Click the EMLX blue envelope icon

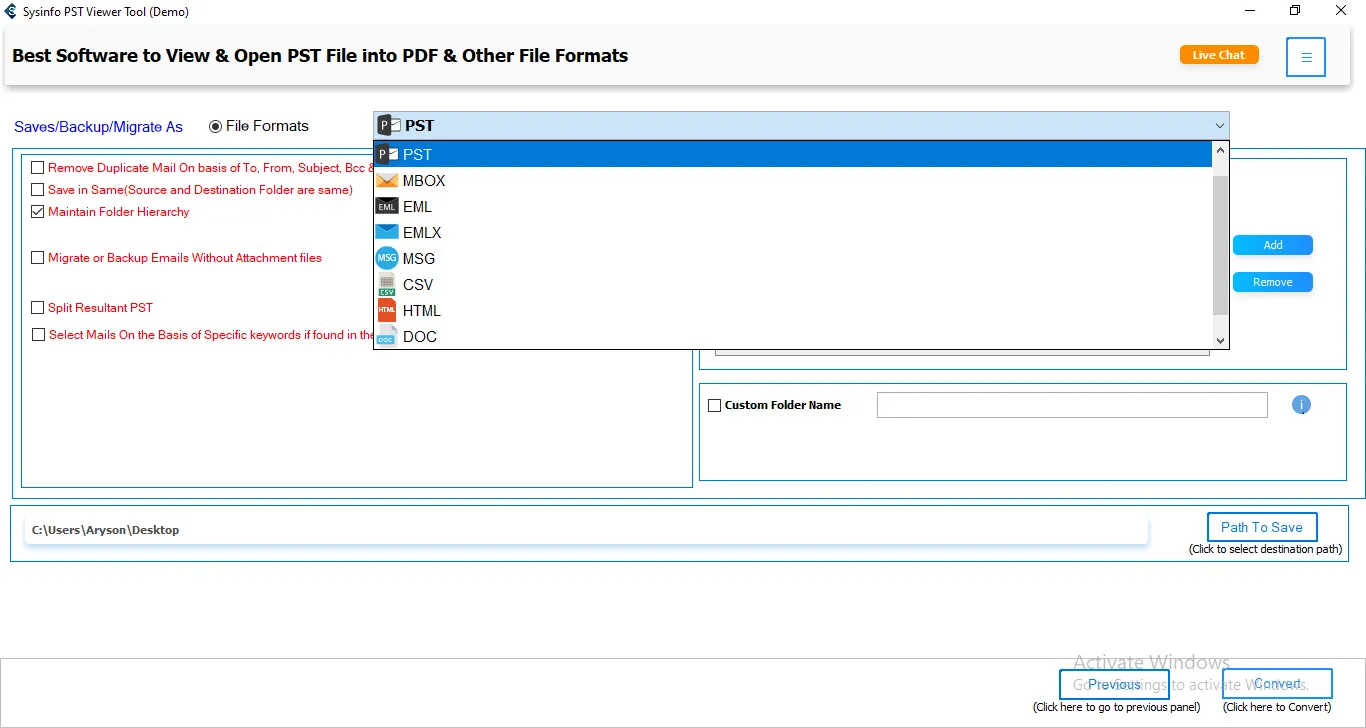pyautogui.click(x=387, y=233)
